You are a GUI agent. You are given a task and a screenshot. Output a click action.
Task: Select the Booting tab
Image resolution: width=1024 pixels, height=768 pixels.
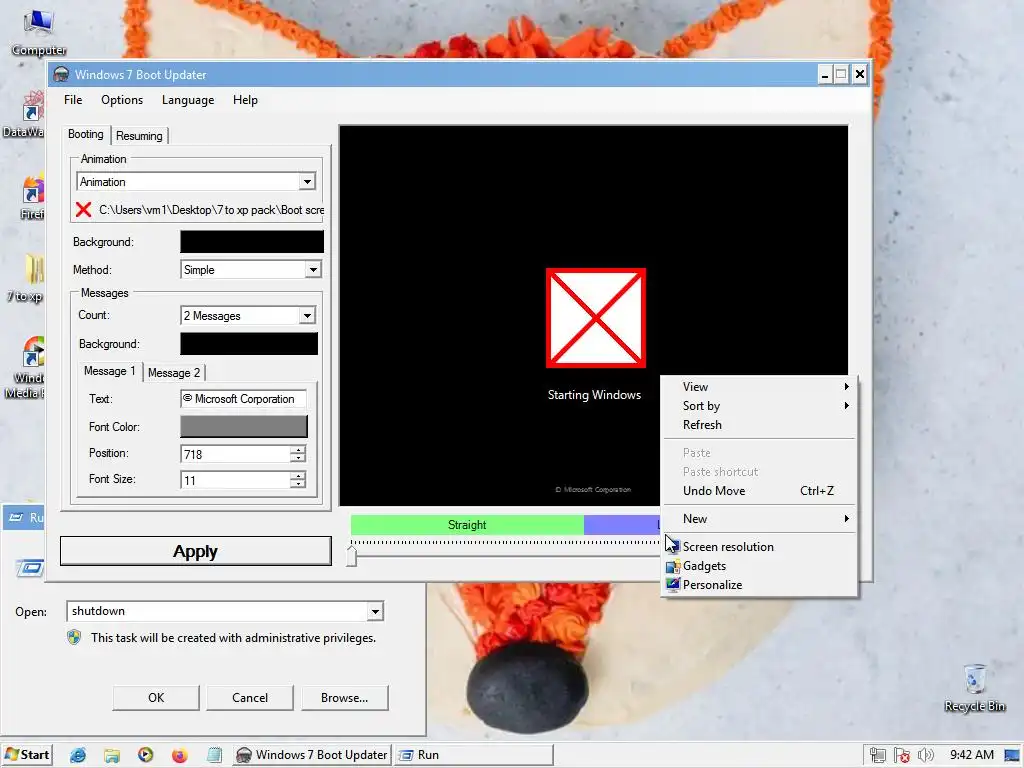[x=86, y=134]
